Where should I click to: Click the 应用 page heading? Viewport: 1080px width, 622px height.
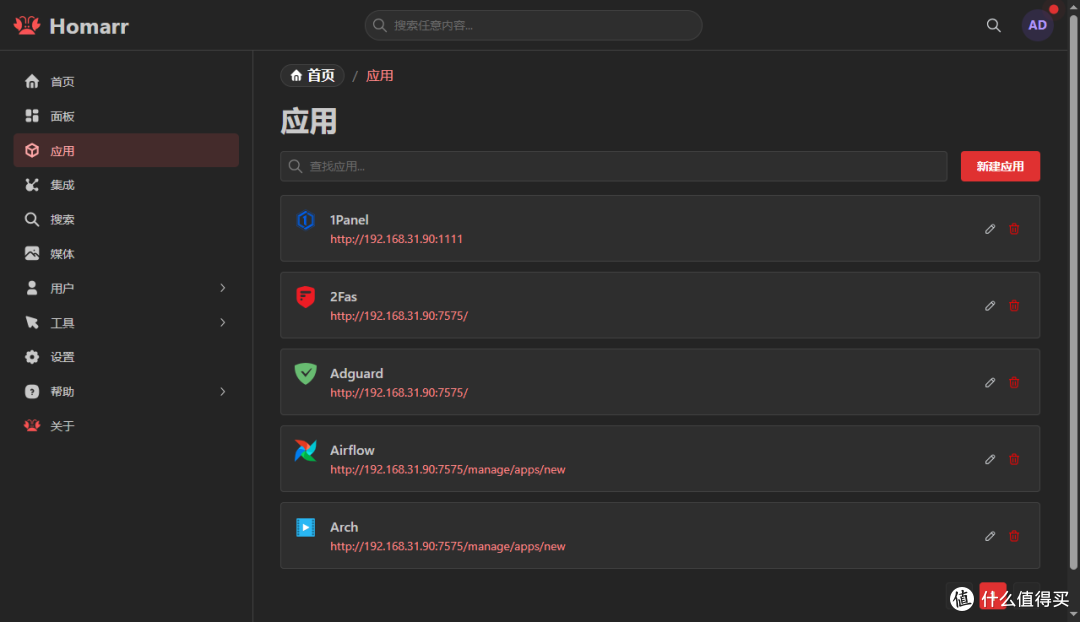[309, 121]
